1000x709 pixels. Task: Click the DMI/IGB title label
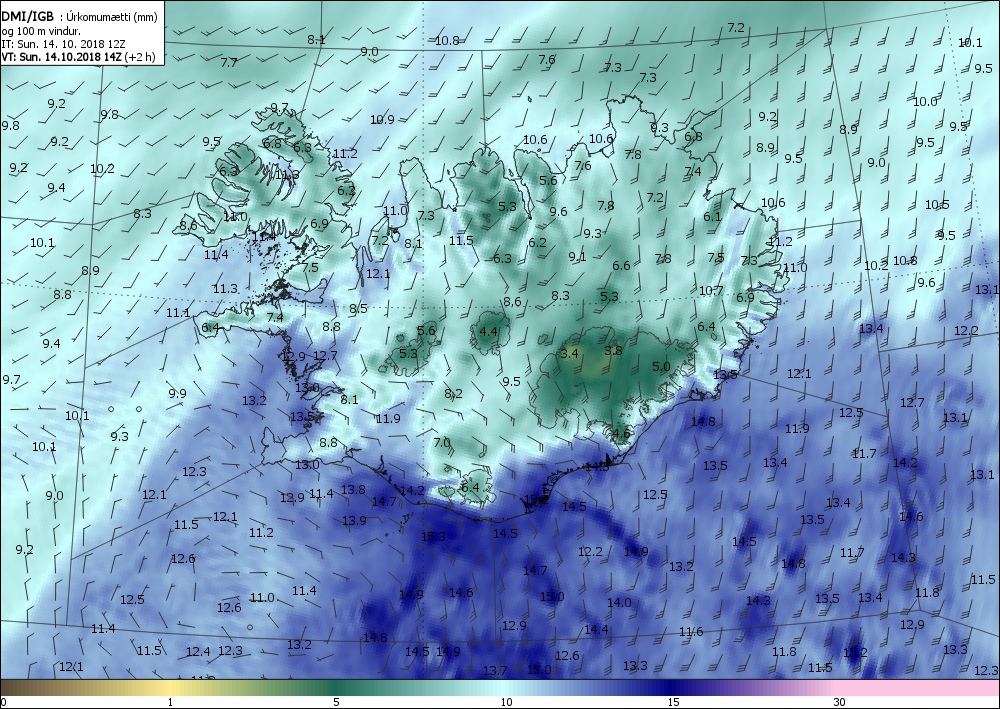27,17
